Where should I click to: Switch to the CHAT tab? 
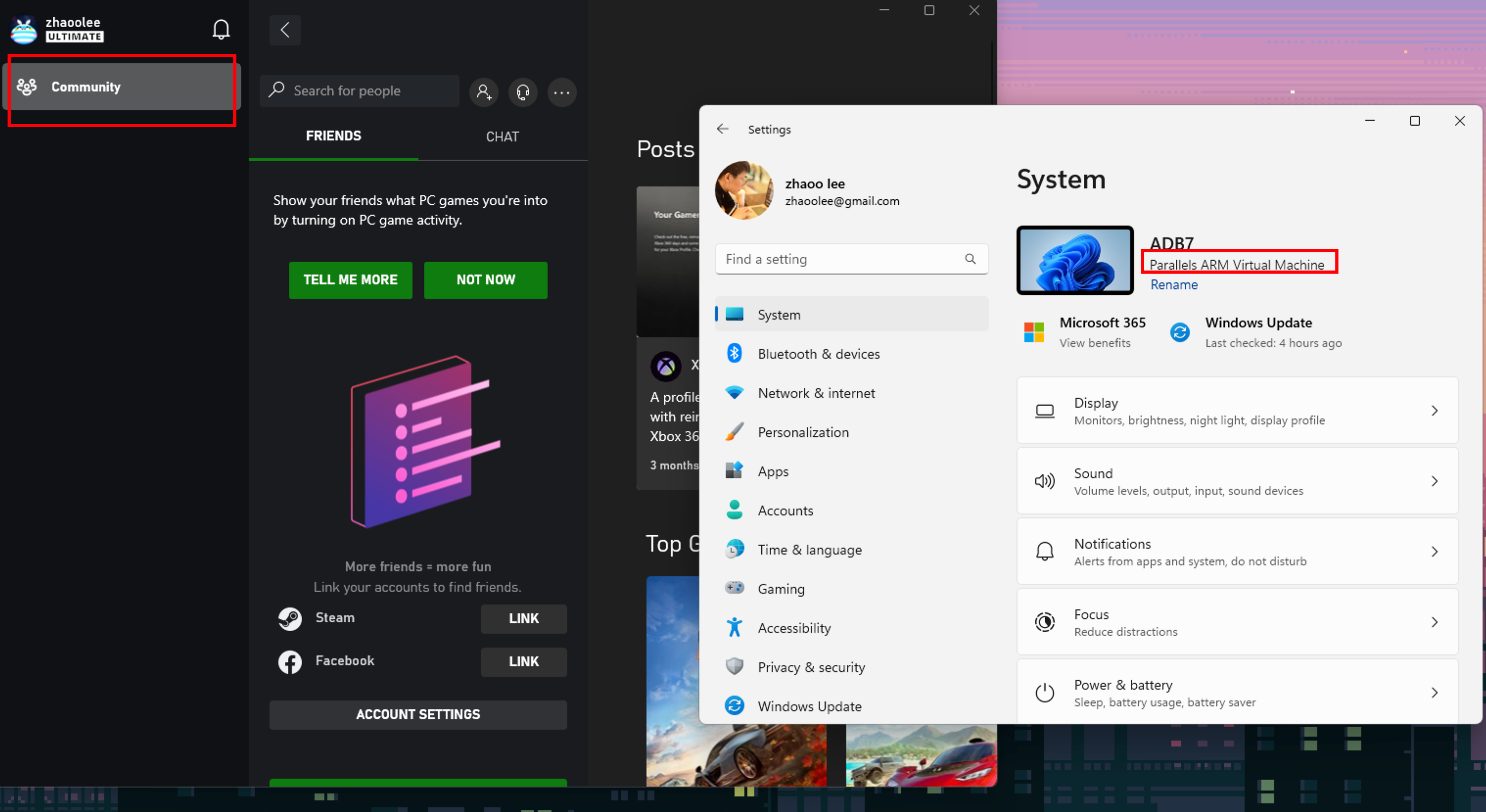pos(502,136)
